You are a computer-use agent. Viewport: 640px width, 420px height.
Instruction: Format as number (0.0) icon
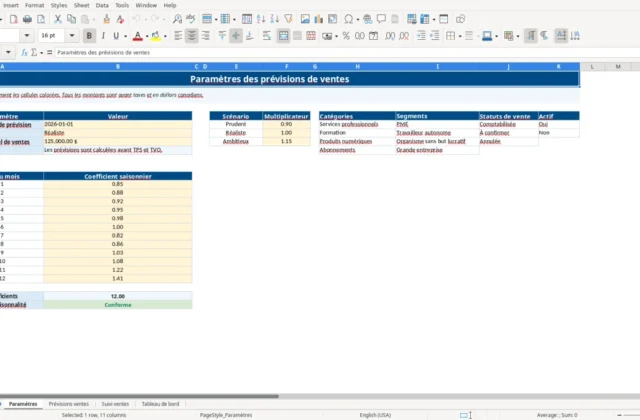pyautogui.click(x=360, y=36)
